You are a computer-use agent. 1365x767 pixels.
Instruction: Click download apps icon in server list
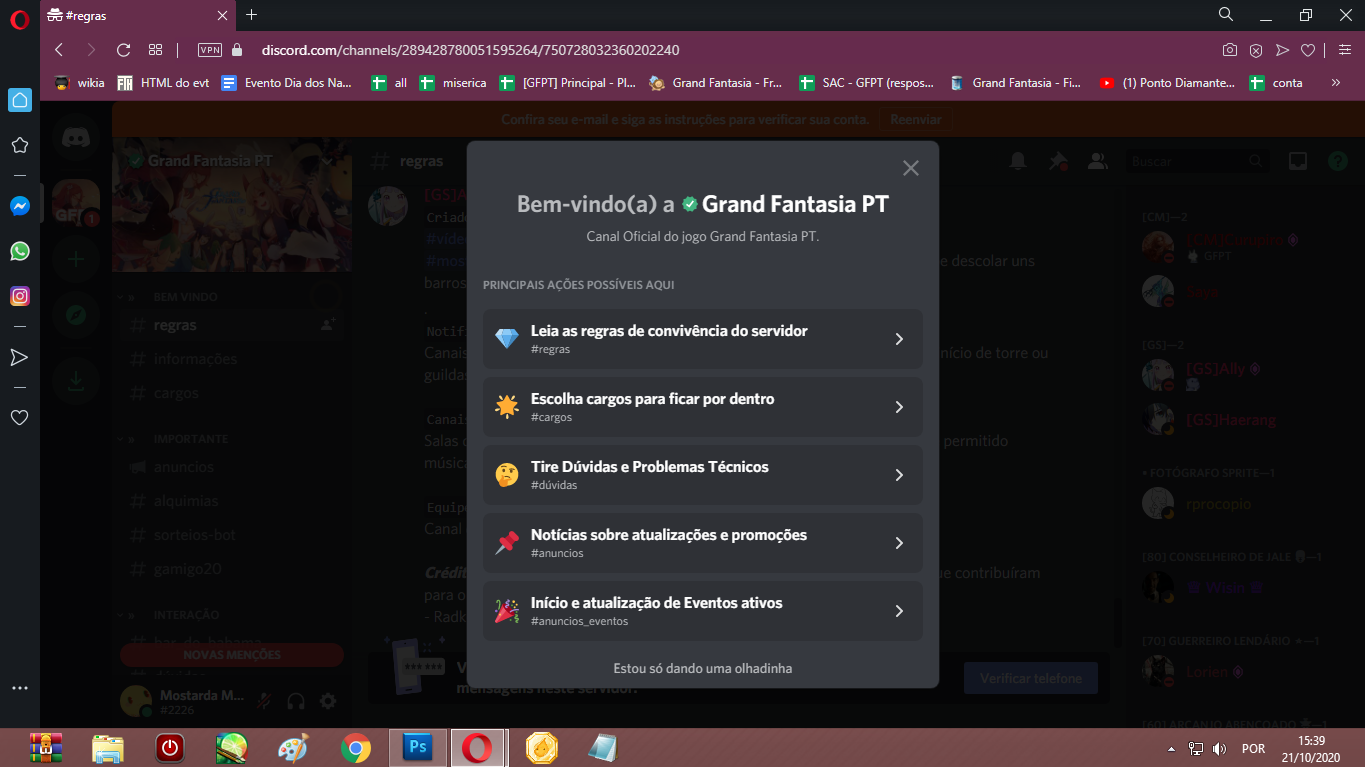pos(76,380)
